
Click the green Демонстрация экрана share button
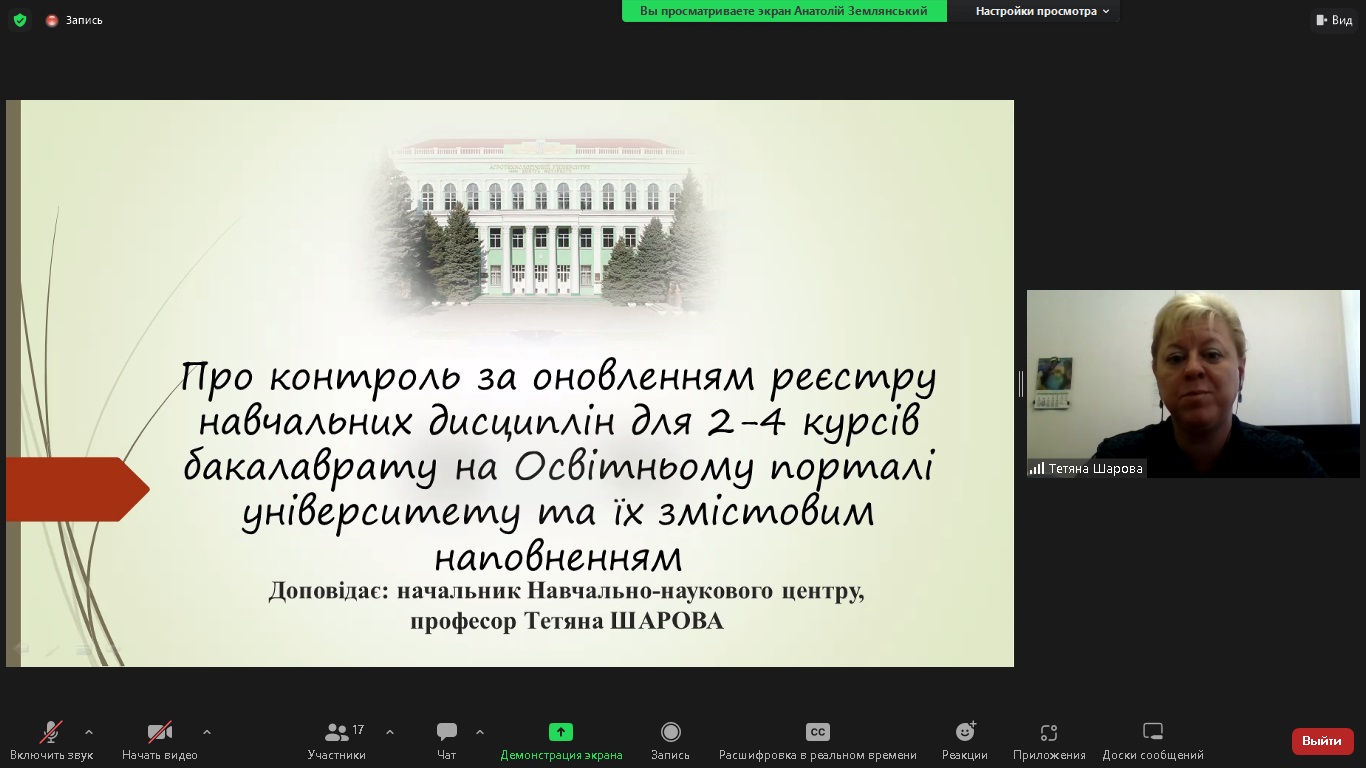(561, 741)
